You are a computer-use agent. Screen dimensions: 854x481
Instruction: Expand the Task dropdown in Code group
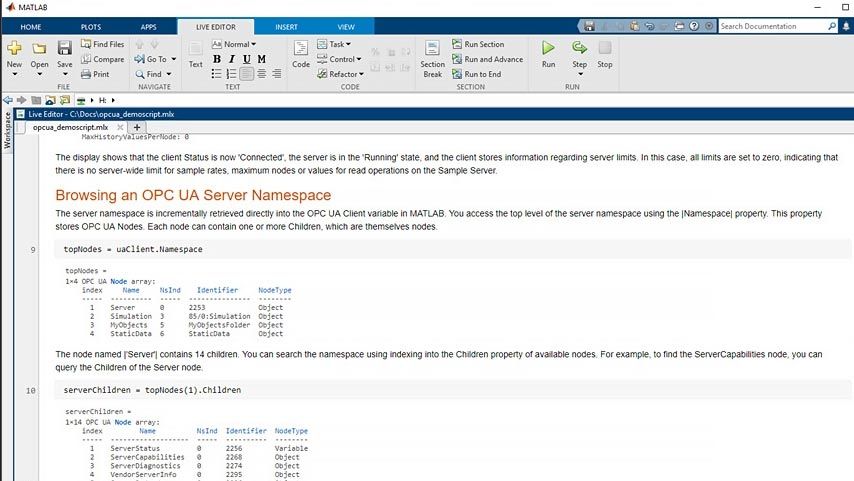338,44
